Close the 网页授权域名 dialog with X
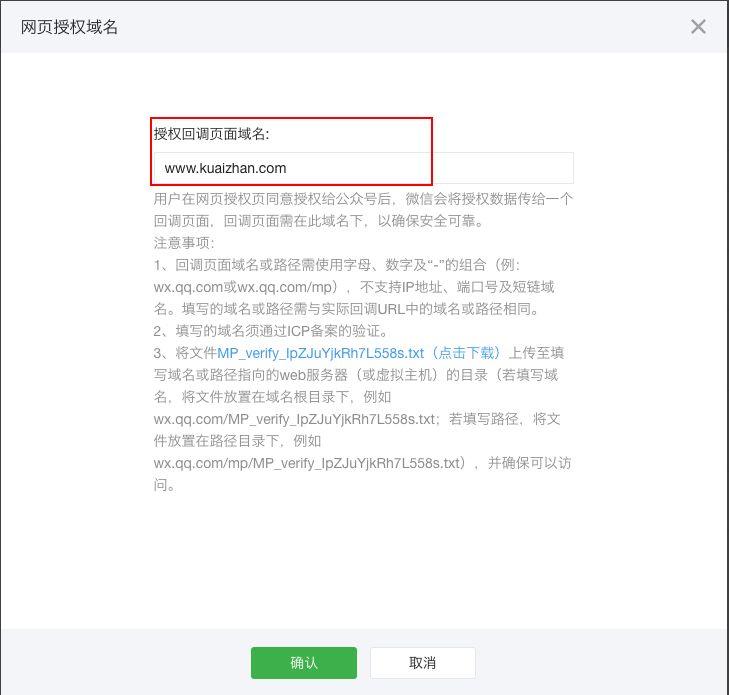Image resolution: width=729 pixels, height=695 pixels. click(698, 27)
